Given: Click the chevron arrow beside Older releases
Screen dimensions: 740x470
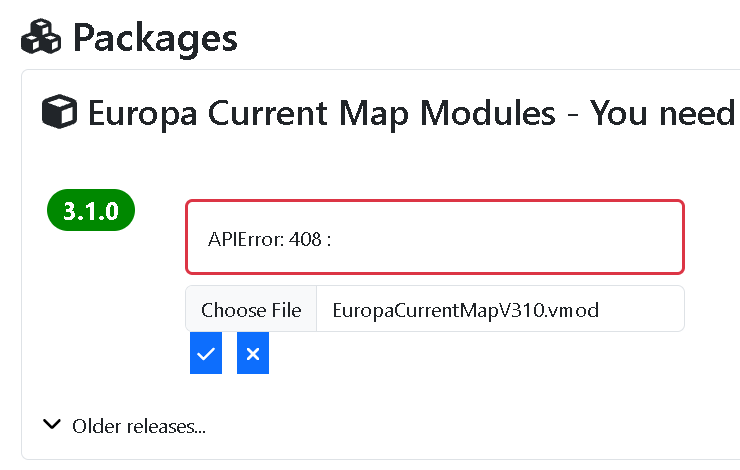Looking at the screenshot, I should [53, 425].
